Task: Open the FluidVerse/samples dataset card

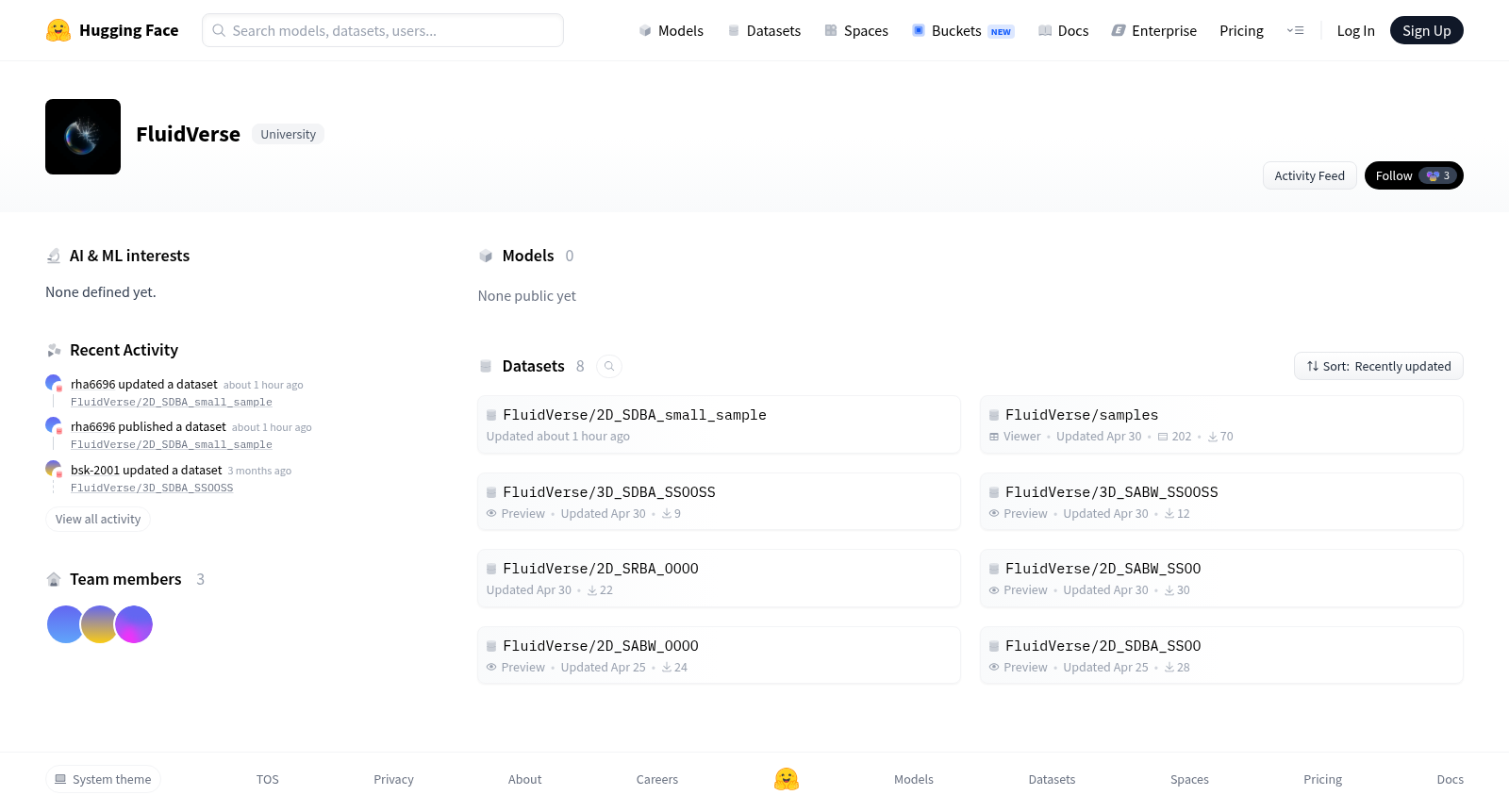Action: click(1221, 424)
